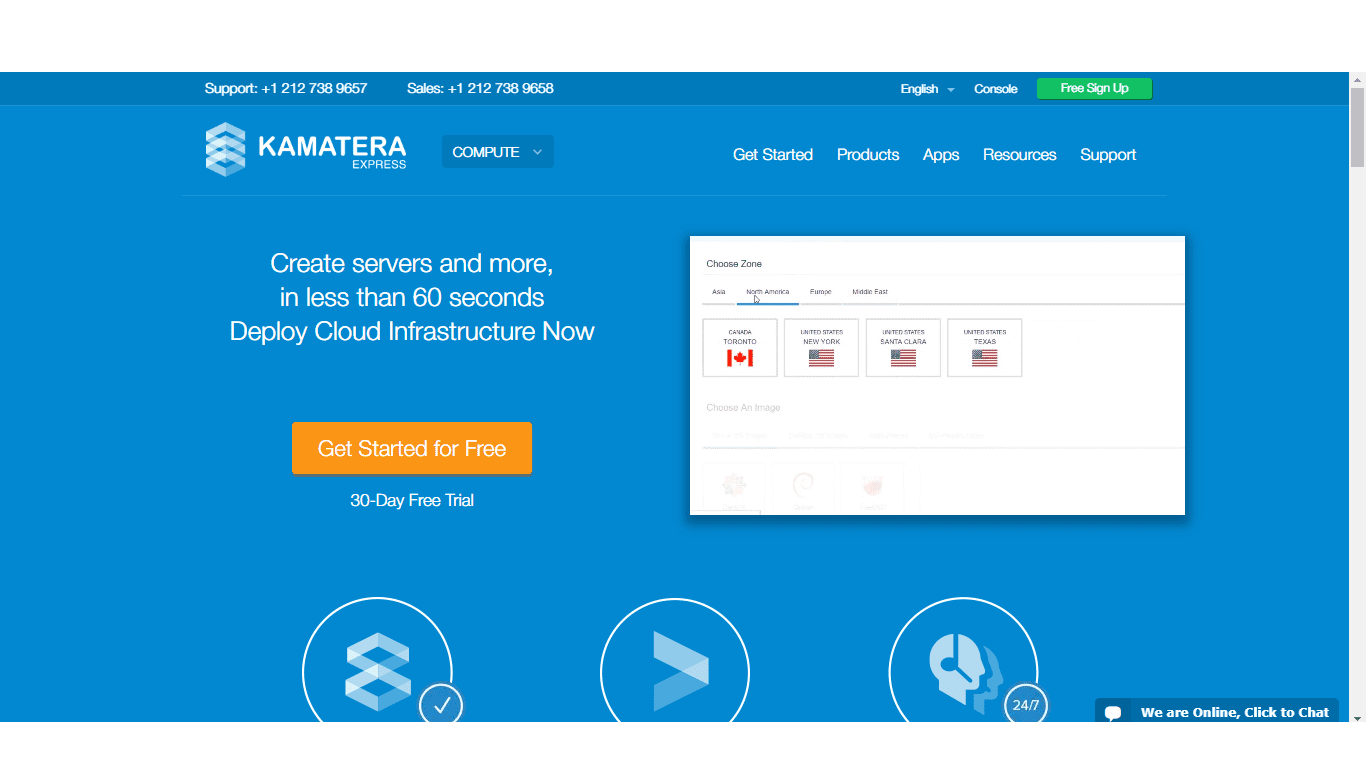The image size is (1366, 768).
Task: Open the English language dropdown
Action: 927,89
